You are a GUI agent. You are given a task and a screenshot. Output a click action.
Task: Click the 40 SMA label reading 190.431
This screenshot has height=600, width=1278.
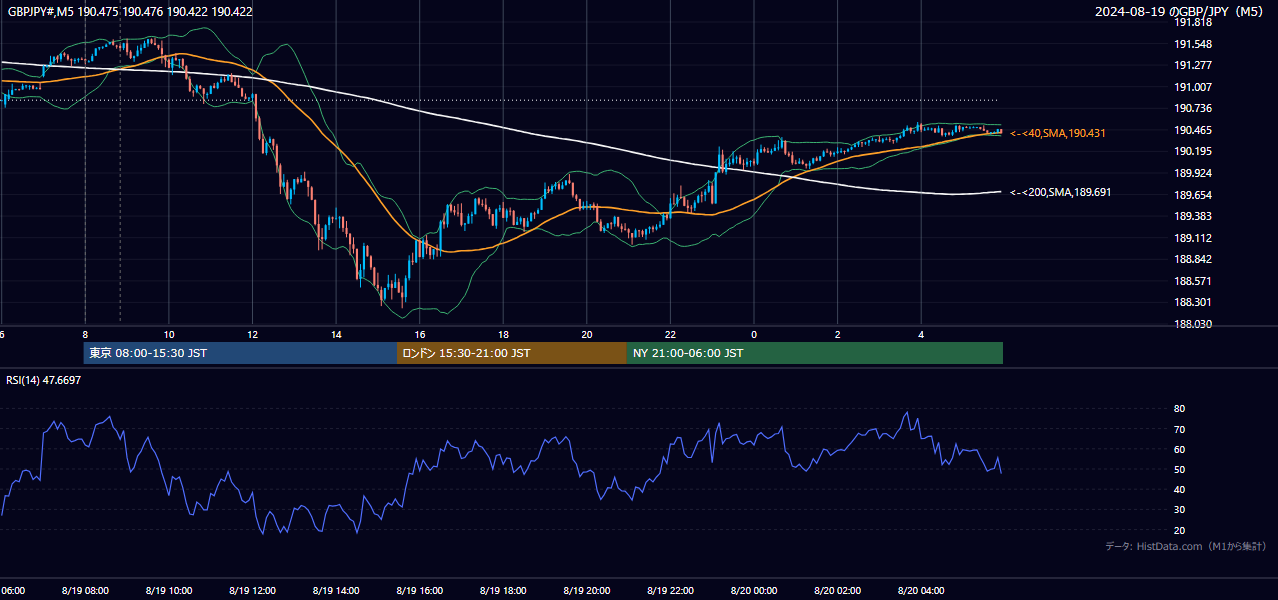click(1057, 133)
